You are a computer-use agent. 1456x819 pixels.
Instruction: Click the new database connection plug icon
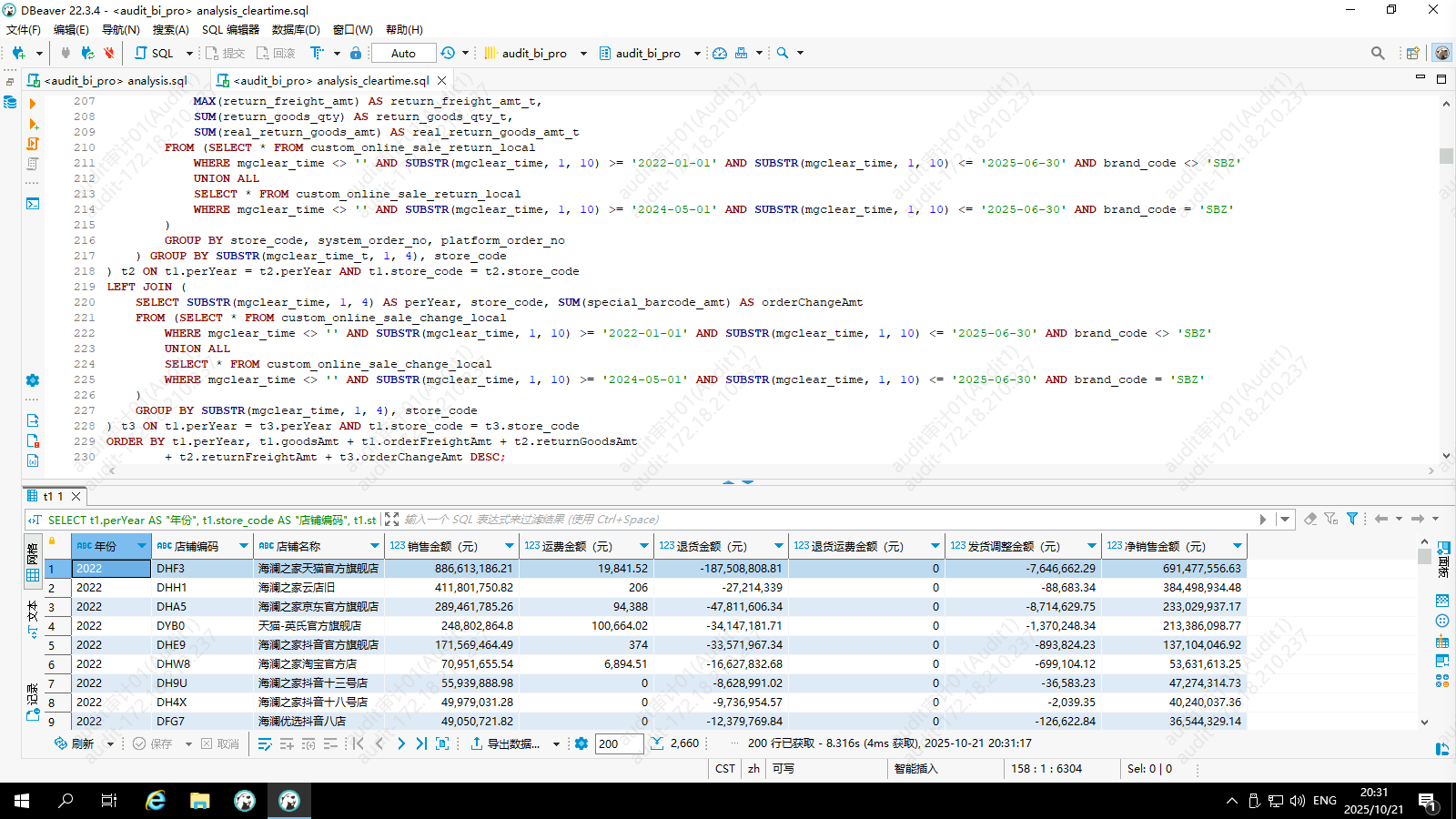[x=18, y=53]
